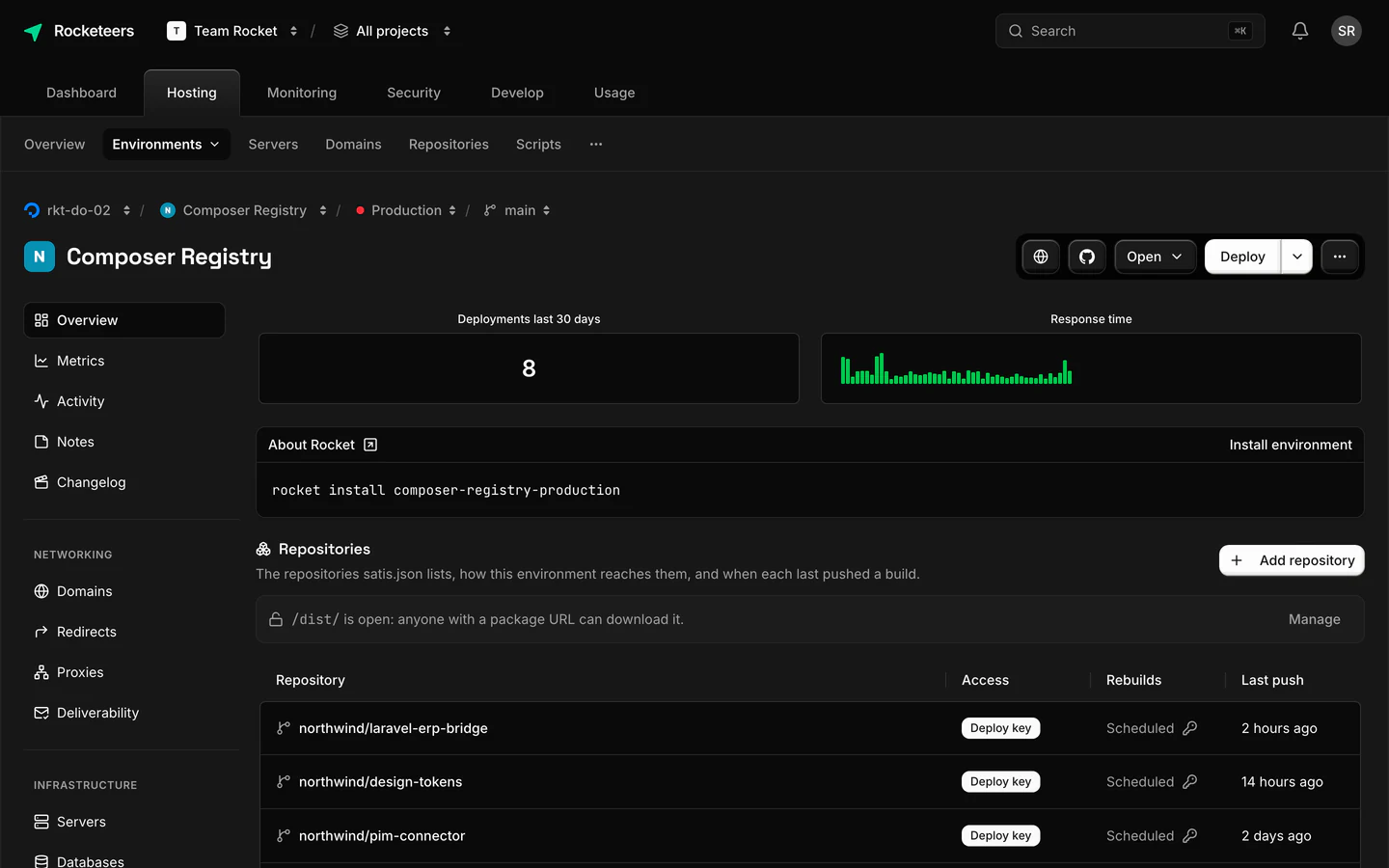The height and width of the screenshot is (868, 1389).
Task: Click the branch icon for northwind/pim-connector
Action: 284,836
